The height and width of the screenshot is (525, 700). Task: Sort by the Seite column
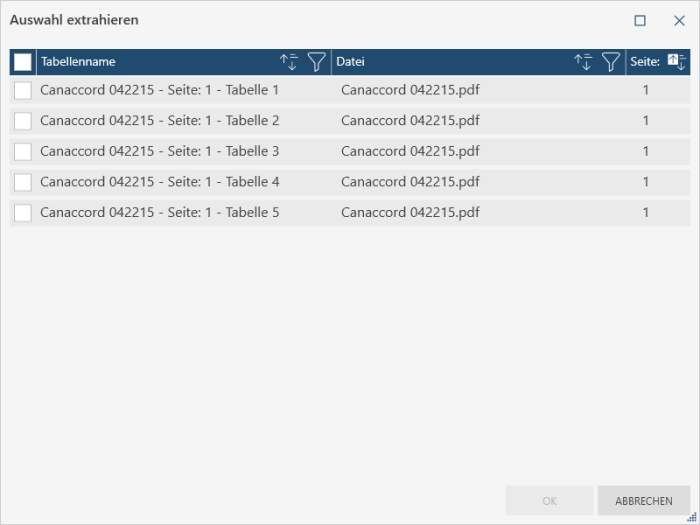(676, 62)
